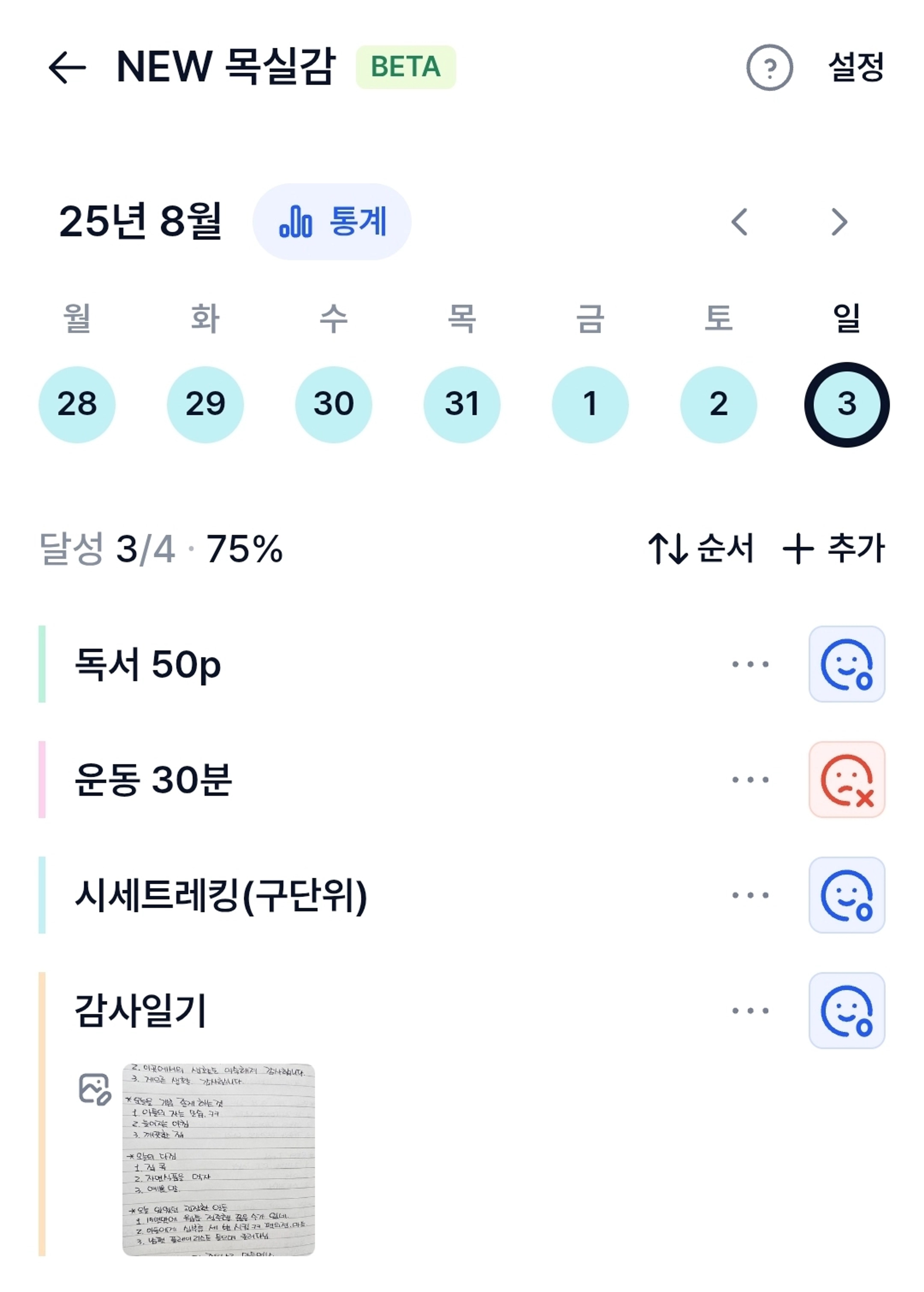Go to next week chevron

click(839, 221)
